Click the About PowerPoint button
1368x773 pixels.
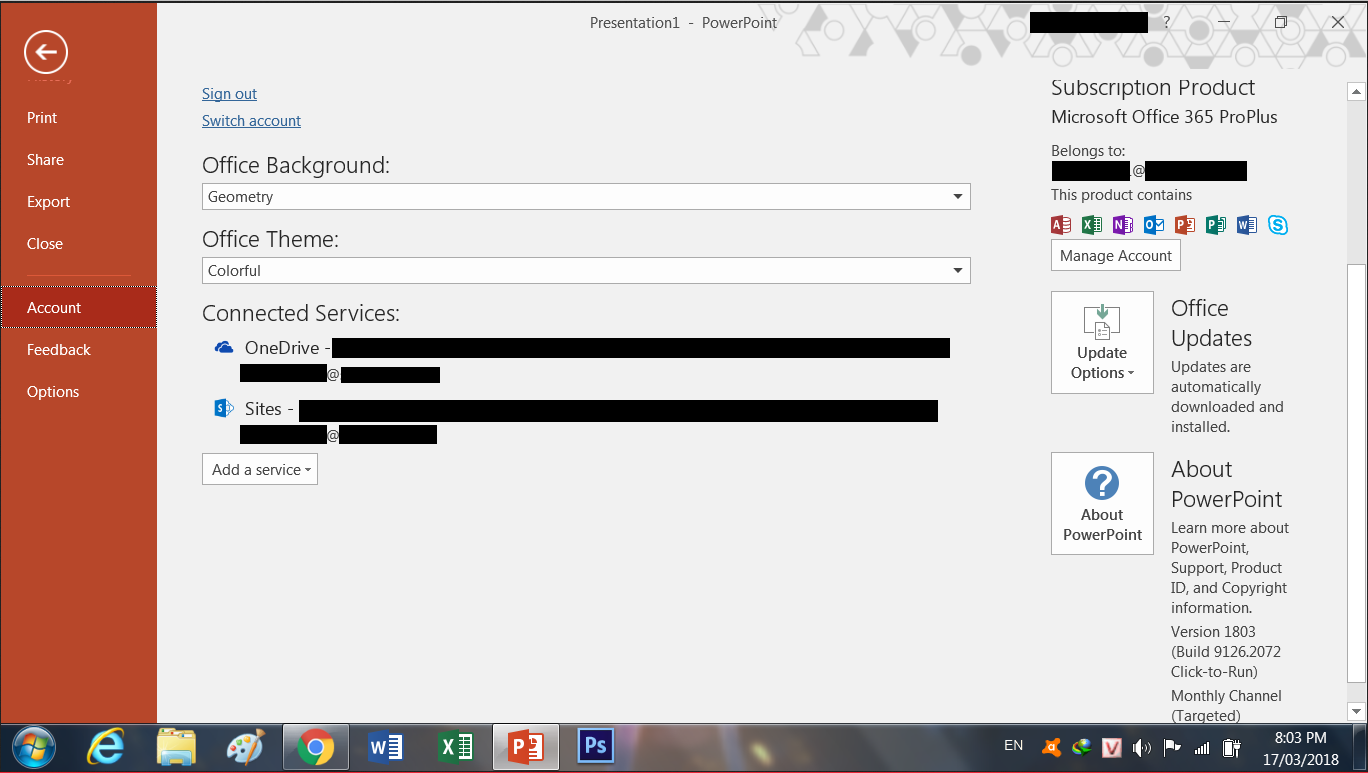pyautogui.click(x=1102, y=504)
